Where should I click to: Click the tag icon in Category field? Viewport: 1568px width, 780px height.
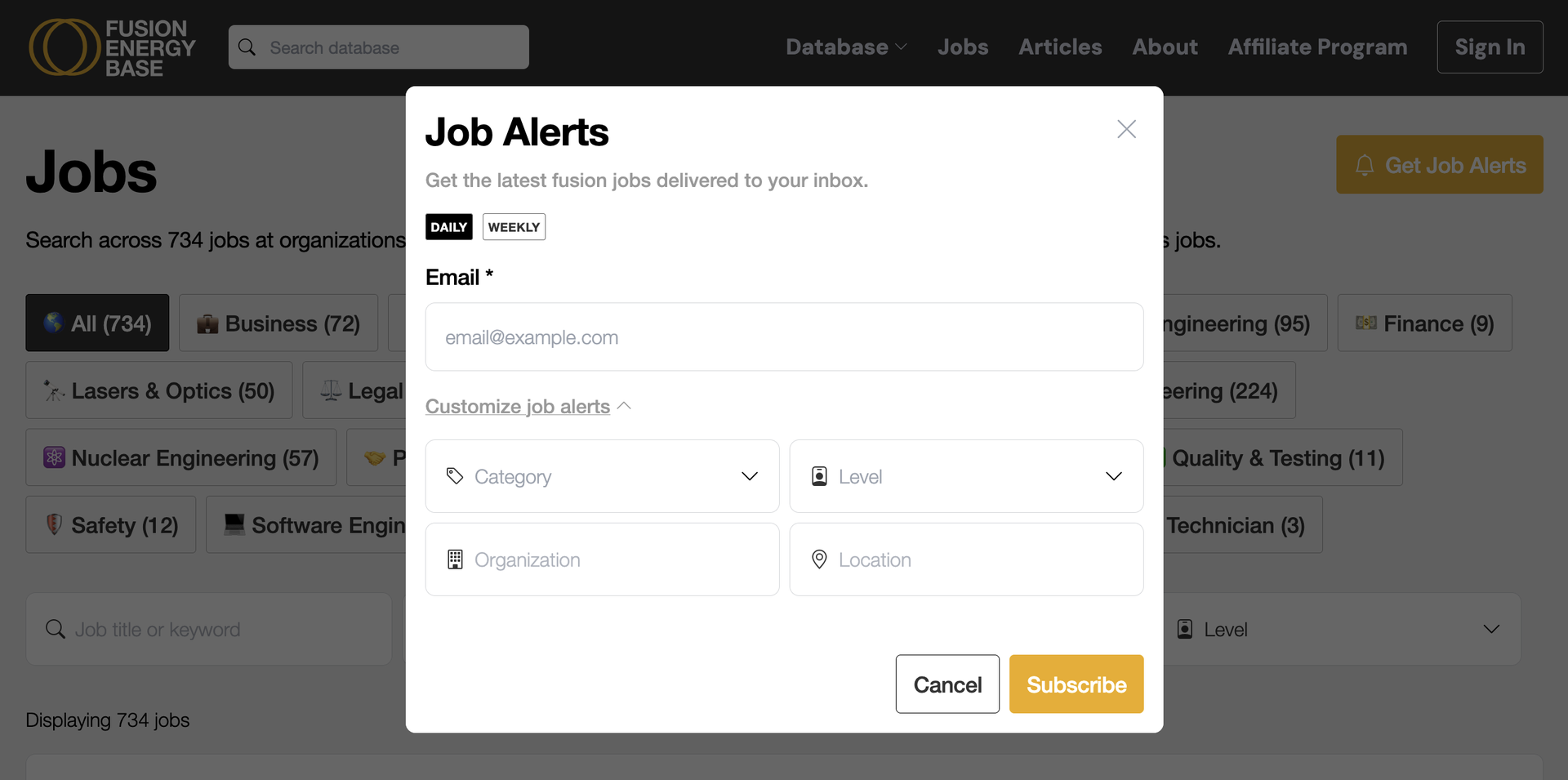pyautogui.click(x=455, y=476)
